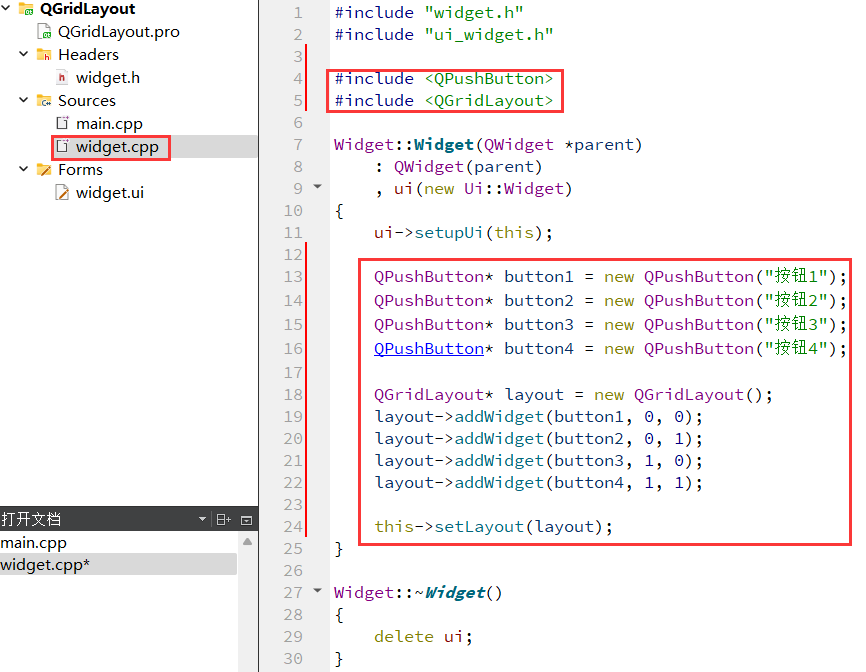The width and height of the screenshot is (866, 672).
Task: Click setupUi on line 11
Action: 448,232
